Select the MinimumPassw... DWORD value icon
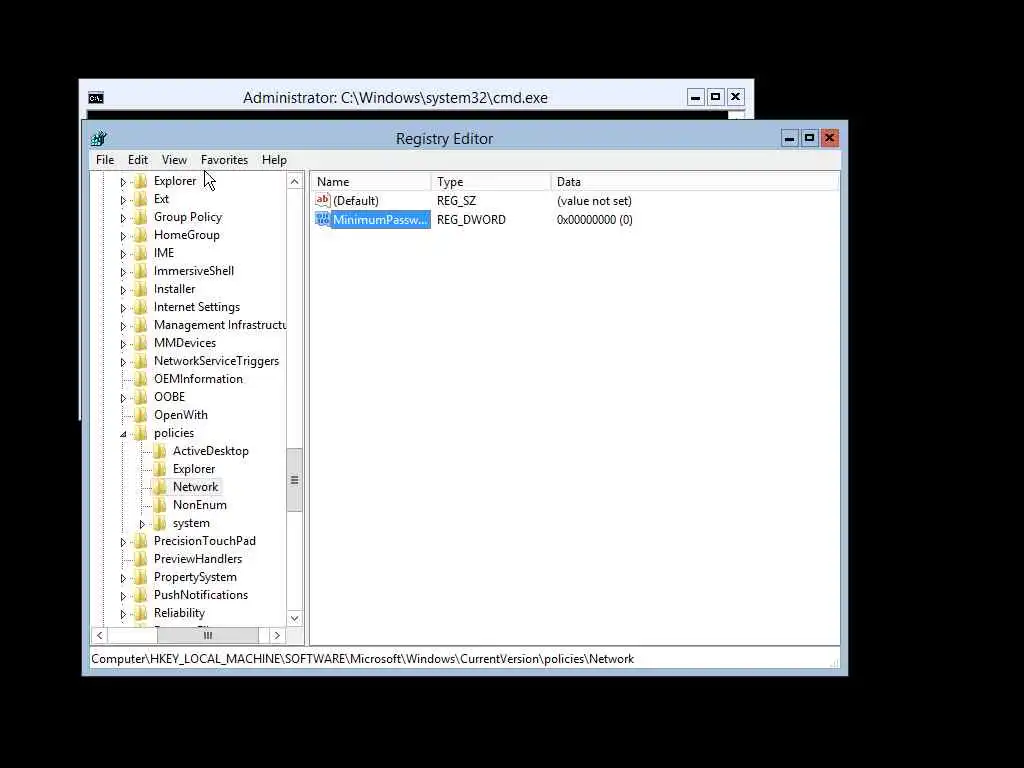This screenshot has width=1024, height=768. [323, 219]
